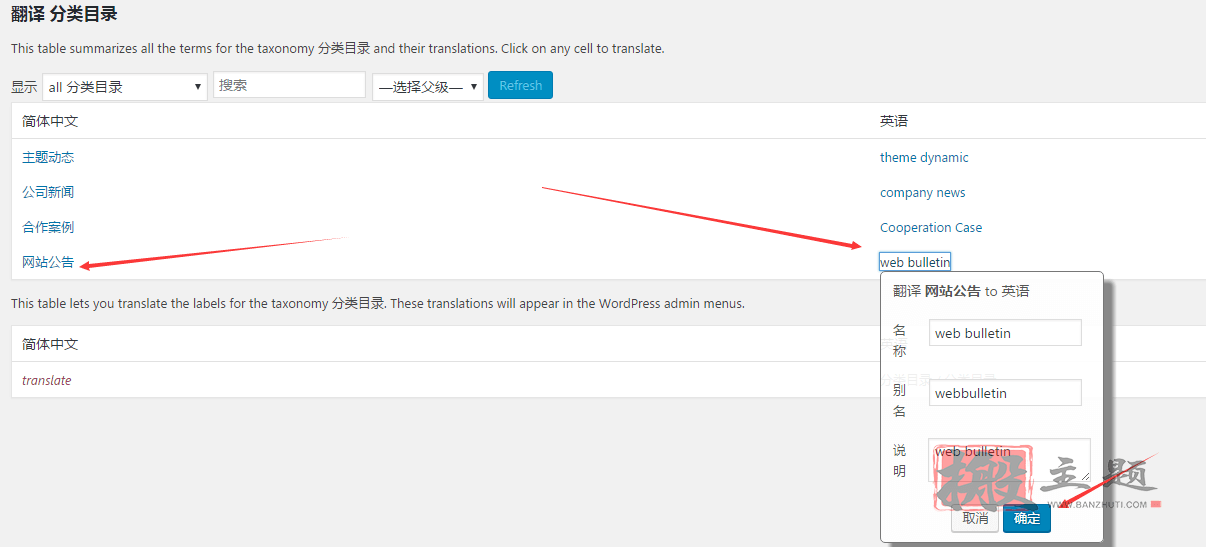This screenshot has width=1206, height=547.
Task: Click the 'web bulletin' translation cell
Action: [x=915, y=262]
